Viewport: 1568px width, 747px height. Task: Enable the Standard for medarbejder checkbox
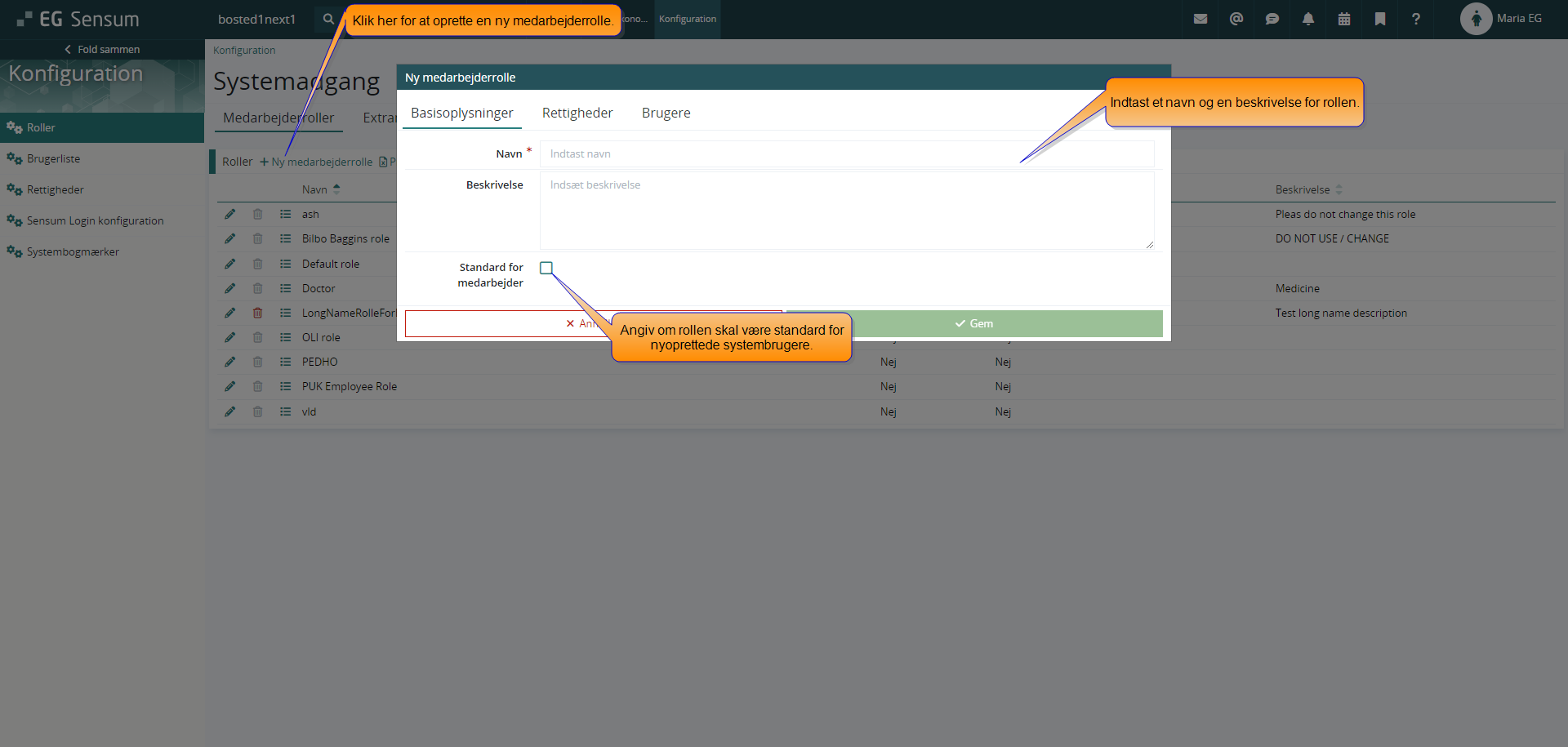[x=546, y=268]
